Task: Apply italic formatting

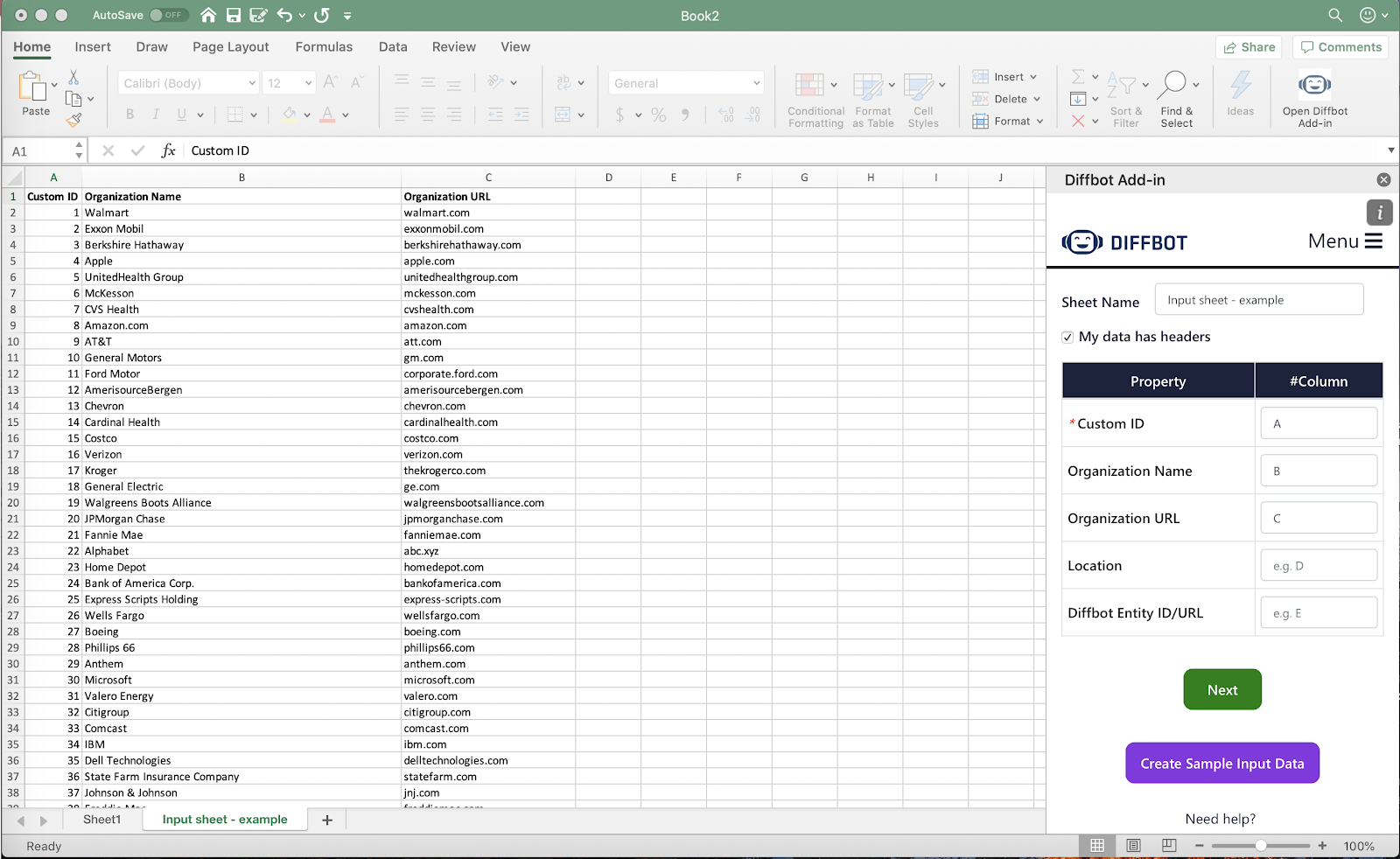Action: pos(156,114)
